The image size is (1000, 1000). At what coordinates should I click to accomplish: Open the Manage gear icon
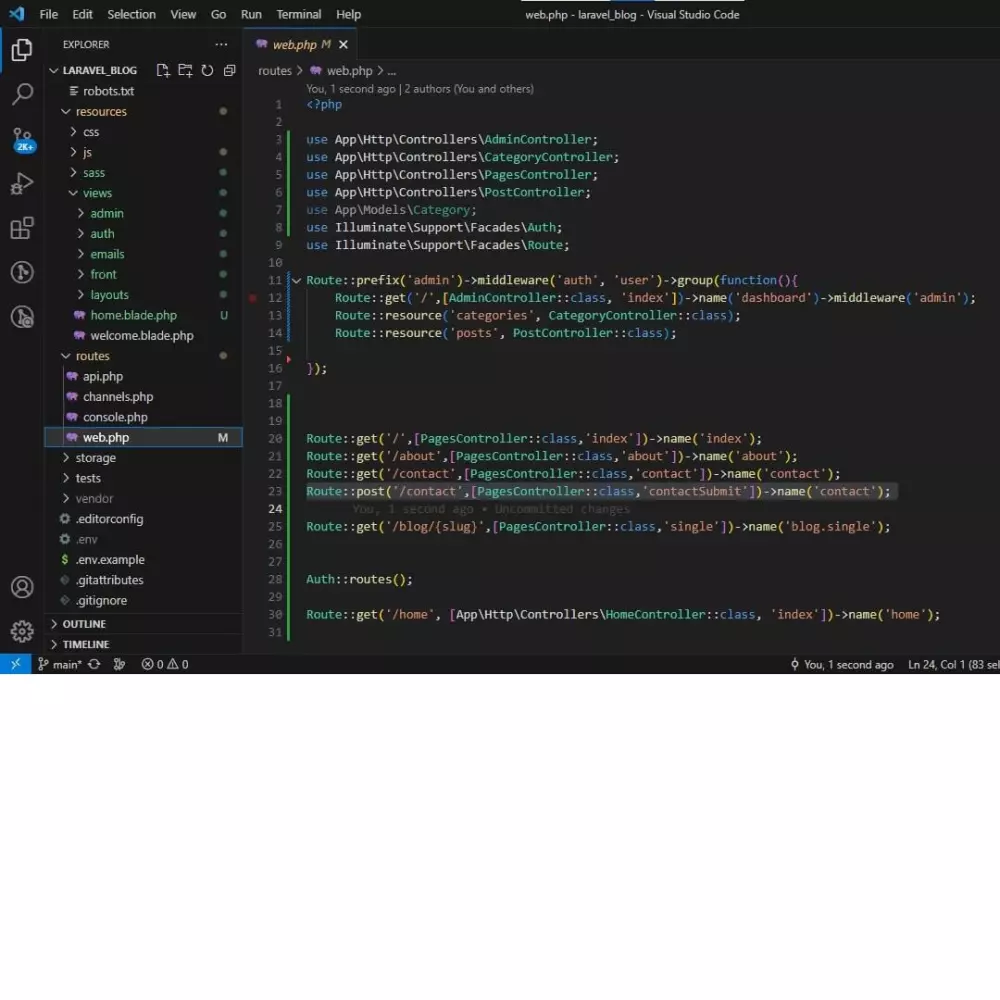(22, 631)
